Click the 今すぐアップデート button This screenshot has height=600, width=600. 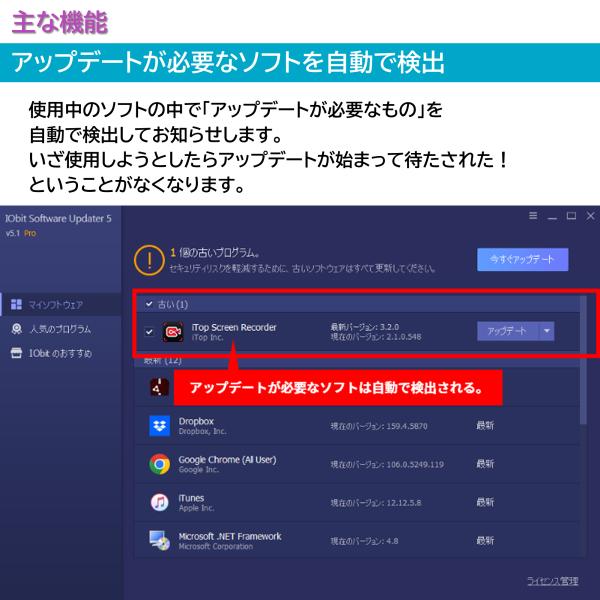522,259
